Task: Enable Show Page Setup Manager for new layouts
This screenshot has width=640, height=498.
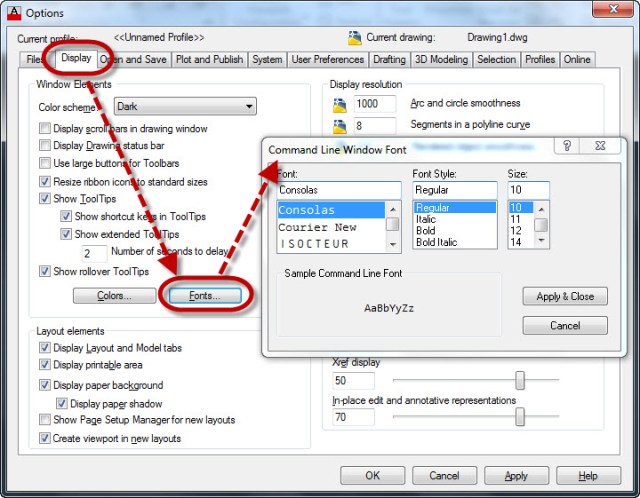Action: point(45,420)
